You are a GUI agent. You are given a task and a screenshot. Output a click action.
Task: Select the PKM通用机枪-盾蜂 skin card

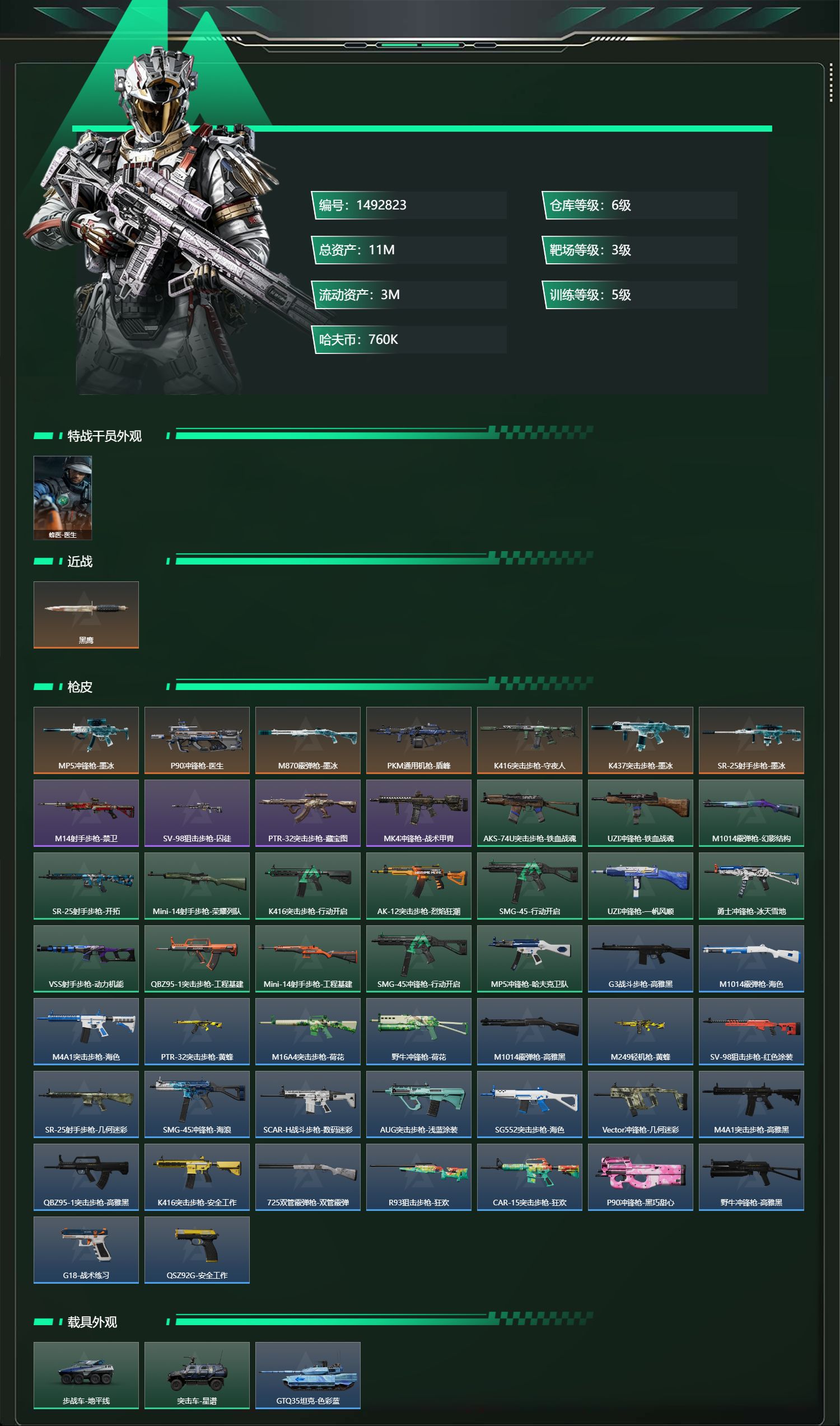click(x=419, y=740)
